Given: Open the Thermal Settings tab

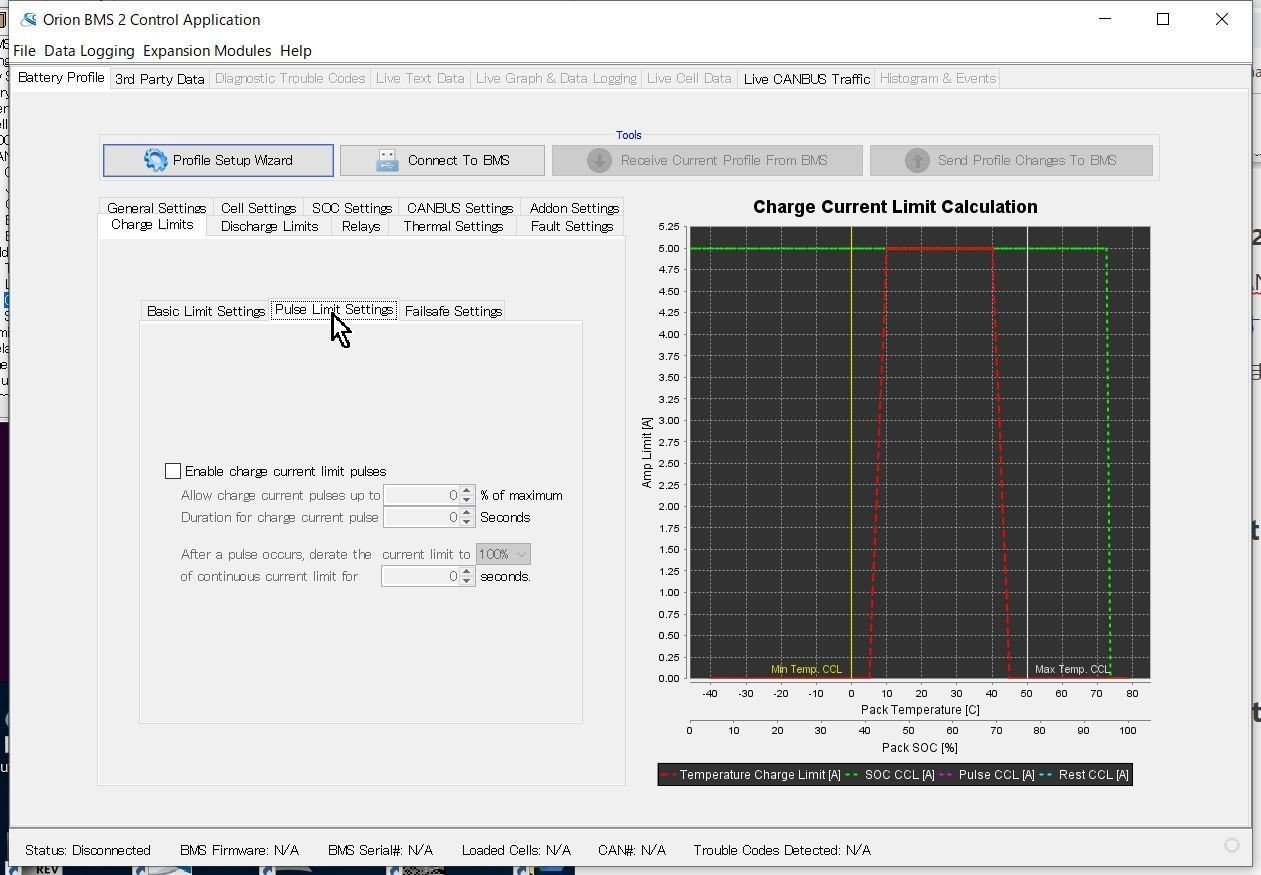Looking at the screenshot, I should [x=453, y=226].
